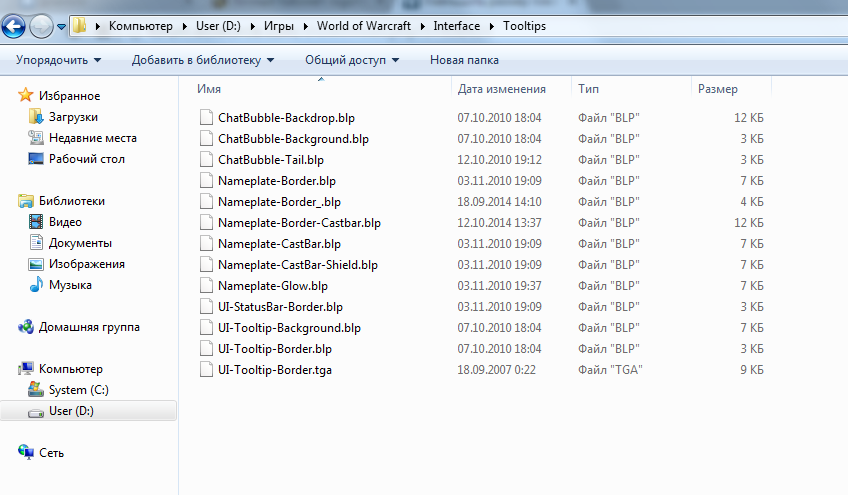Go back with the blue Back arrow
Image resolution: width=848 pixels, height=495 pixels.
pos(14,26)
